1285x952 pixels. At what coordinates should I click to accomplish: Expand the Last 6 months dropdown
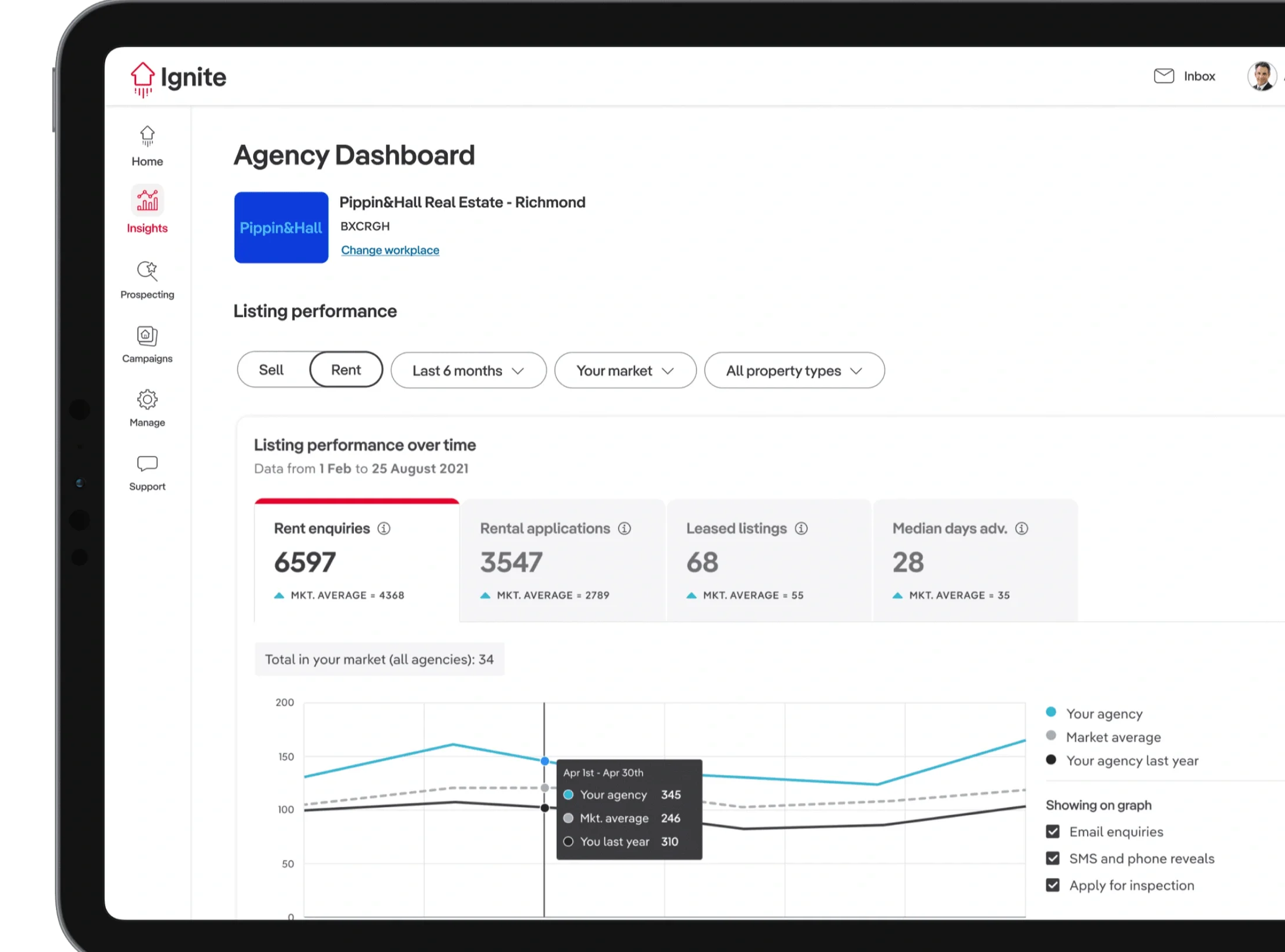pos(468,371)
